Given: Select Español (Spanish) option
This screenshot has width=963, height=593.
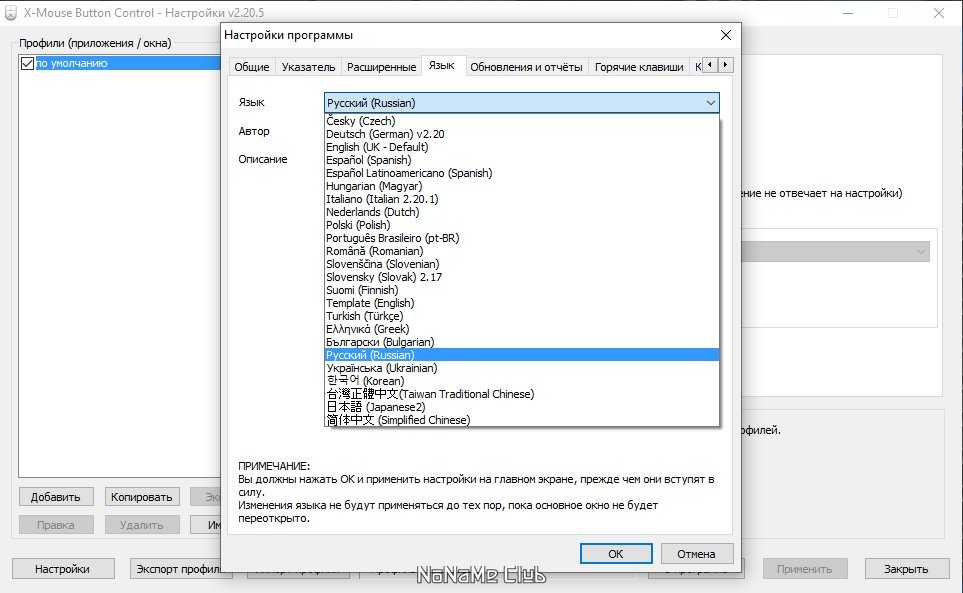Looking at the screenshot, I should tap(521, 160).
